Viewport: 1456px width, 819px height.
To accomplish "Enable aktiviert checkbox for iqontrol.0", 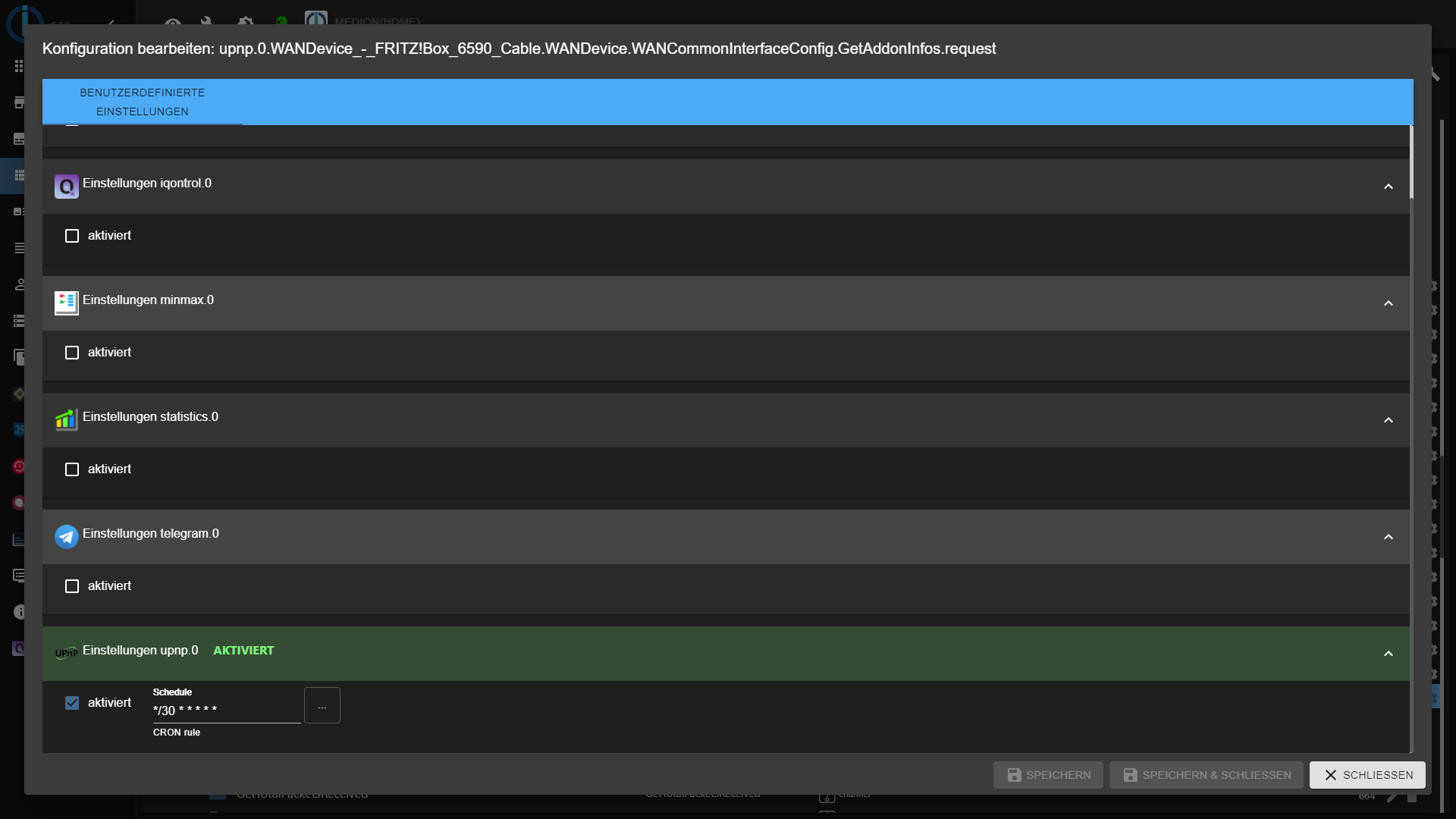I will 72,236.
